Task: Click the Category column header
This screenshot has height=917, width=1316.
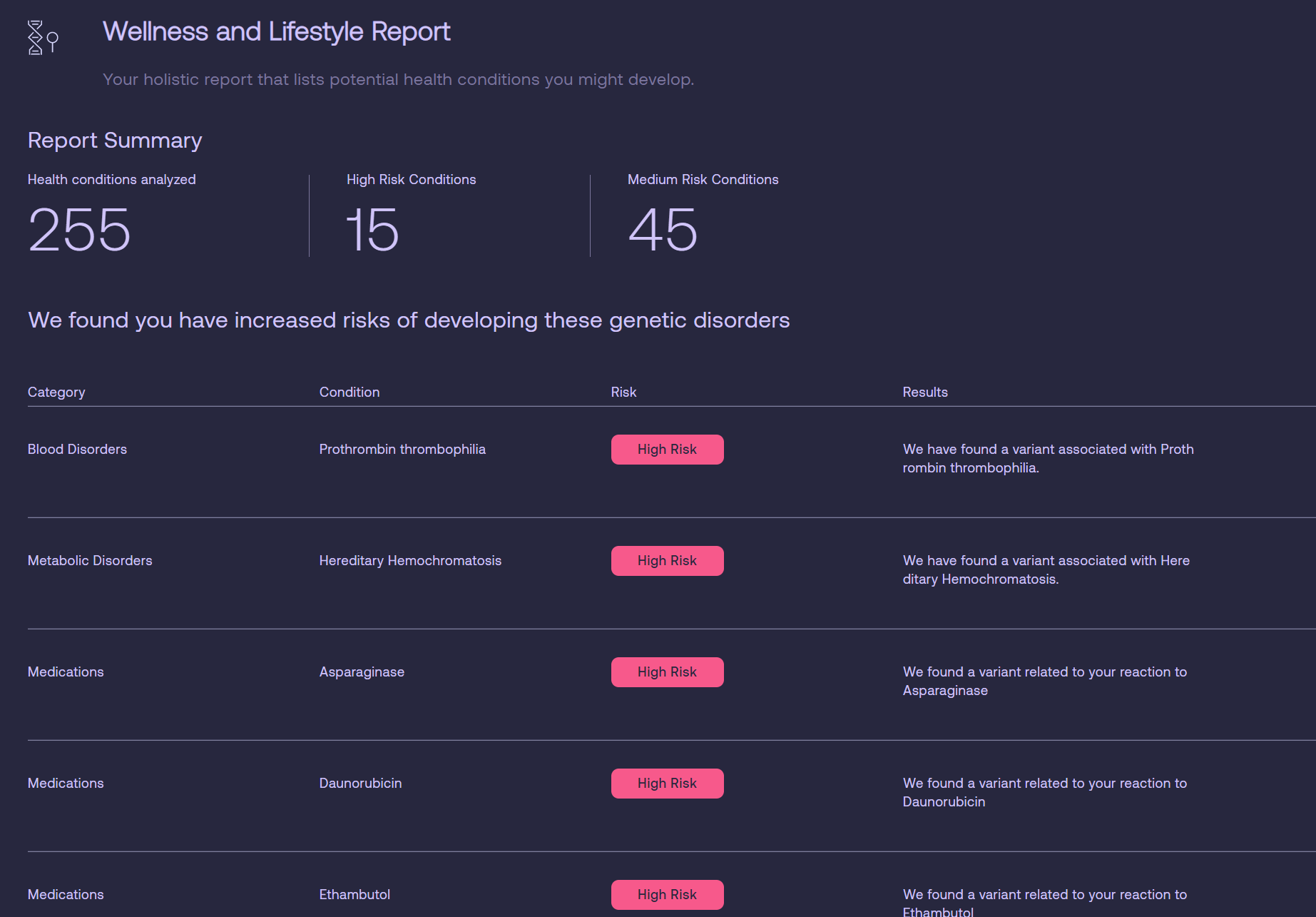Action: click(x=56, y=392)
